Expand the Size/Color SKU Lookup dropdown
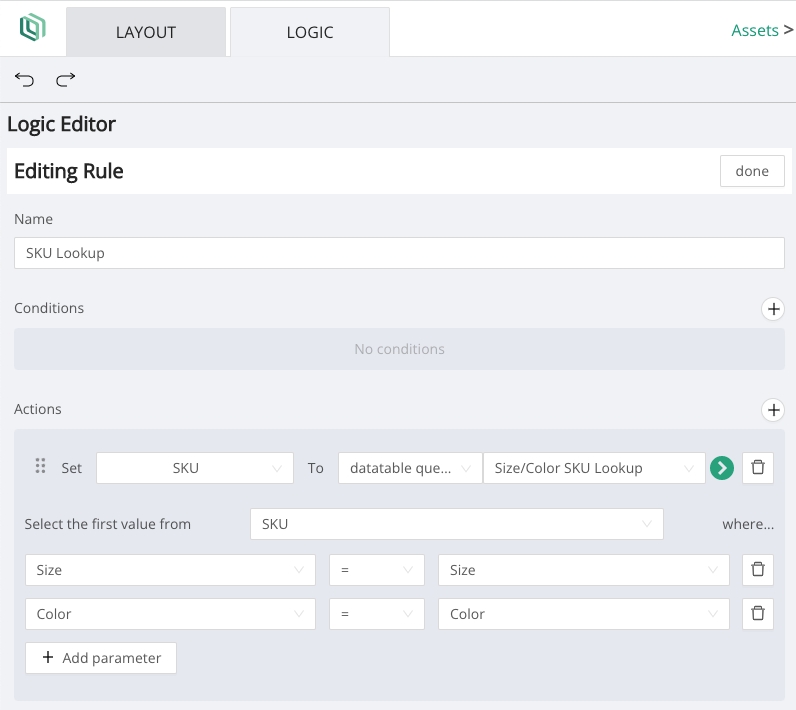796x710 pixels. pos(593,468)
